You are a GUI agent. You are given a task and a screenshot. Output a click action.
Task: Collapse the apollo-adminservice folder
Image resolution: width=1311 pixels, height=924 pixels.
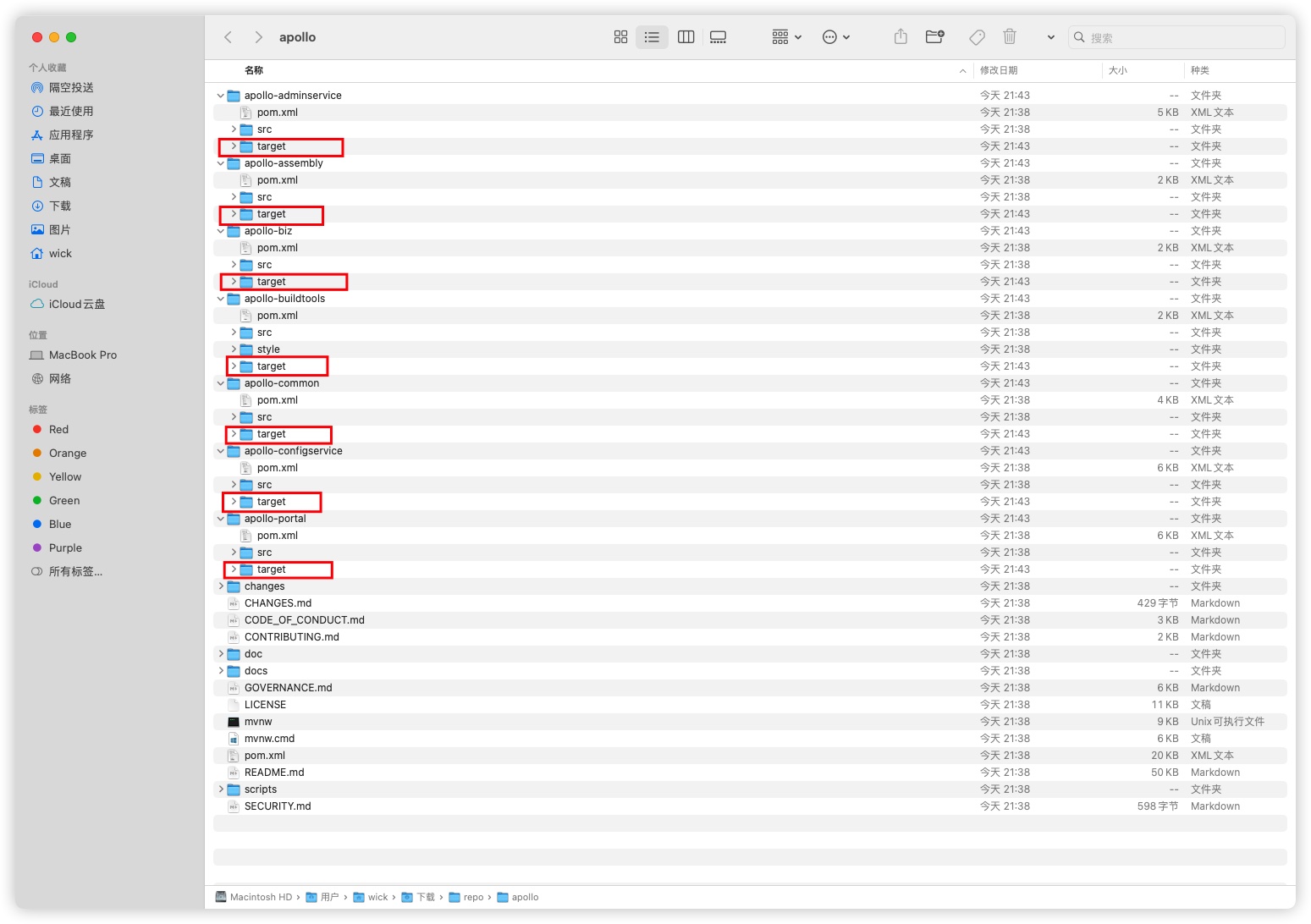[221, 96]
